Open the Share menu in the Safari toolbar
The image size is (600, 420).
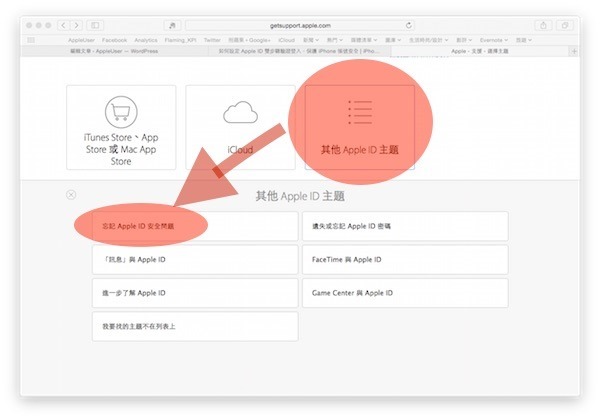point(543,25)
